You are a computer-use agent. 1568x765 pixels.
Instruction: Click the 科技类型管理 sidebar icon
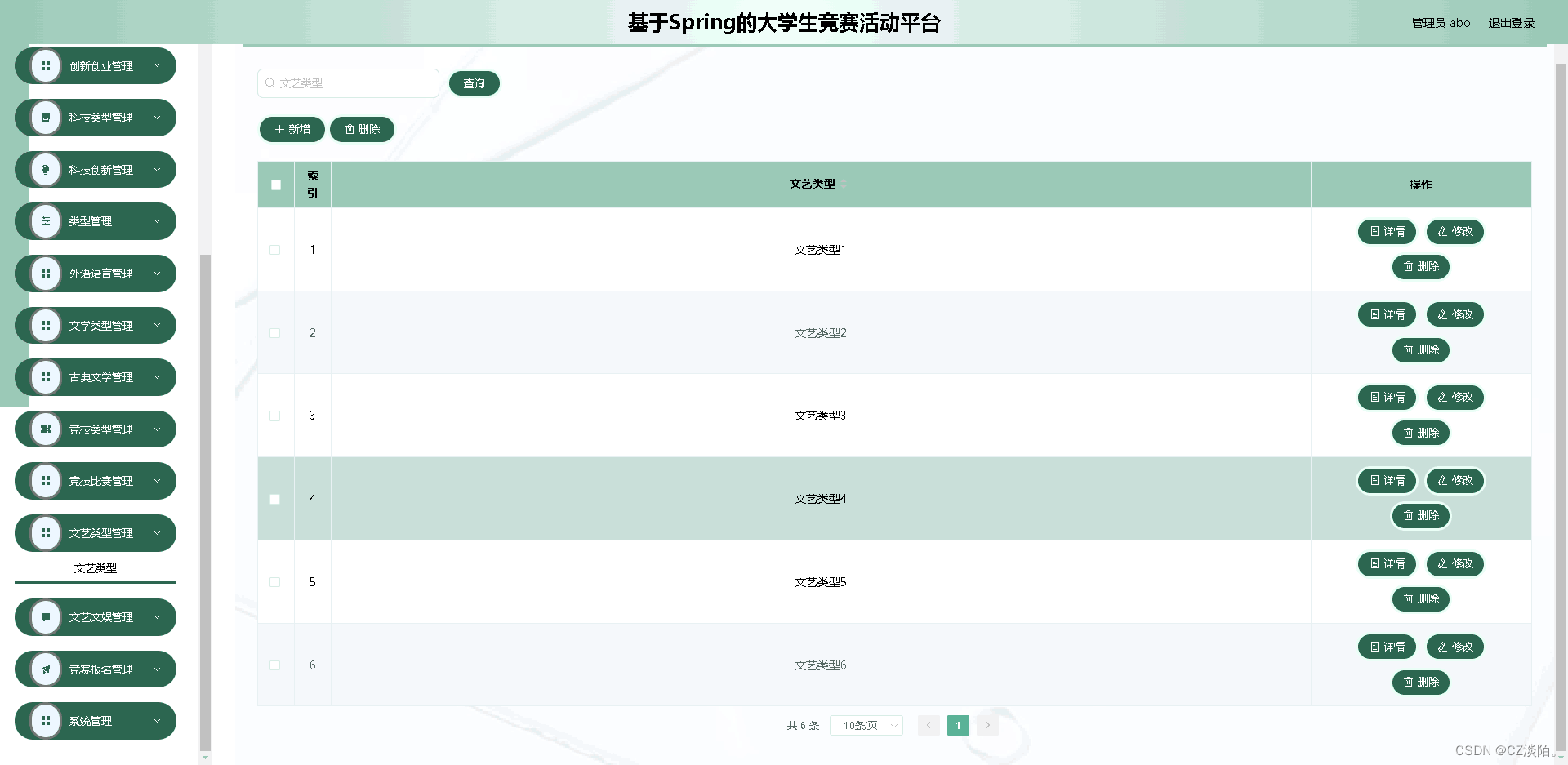[46, 118]
